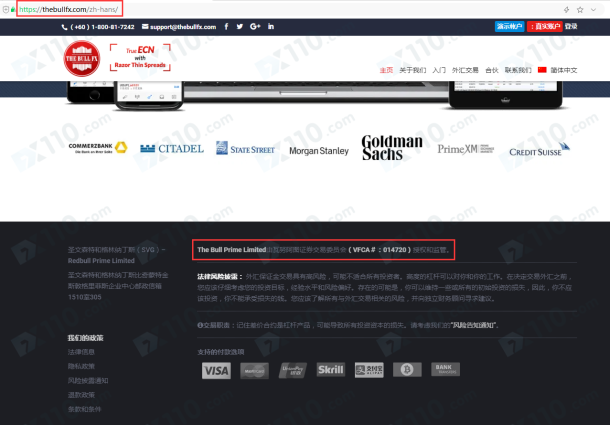Click the bookmark star icon in browser
610x425 pixels.
coord(580,10)
